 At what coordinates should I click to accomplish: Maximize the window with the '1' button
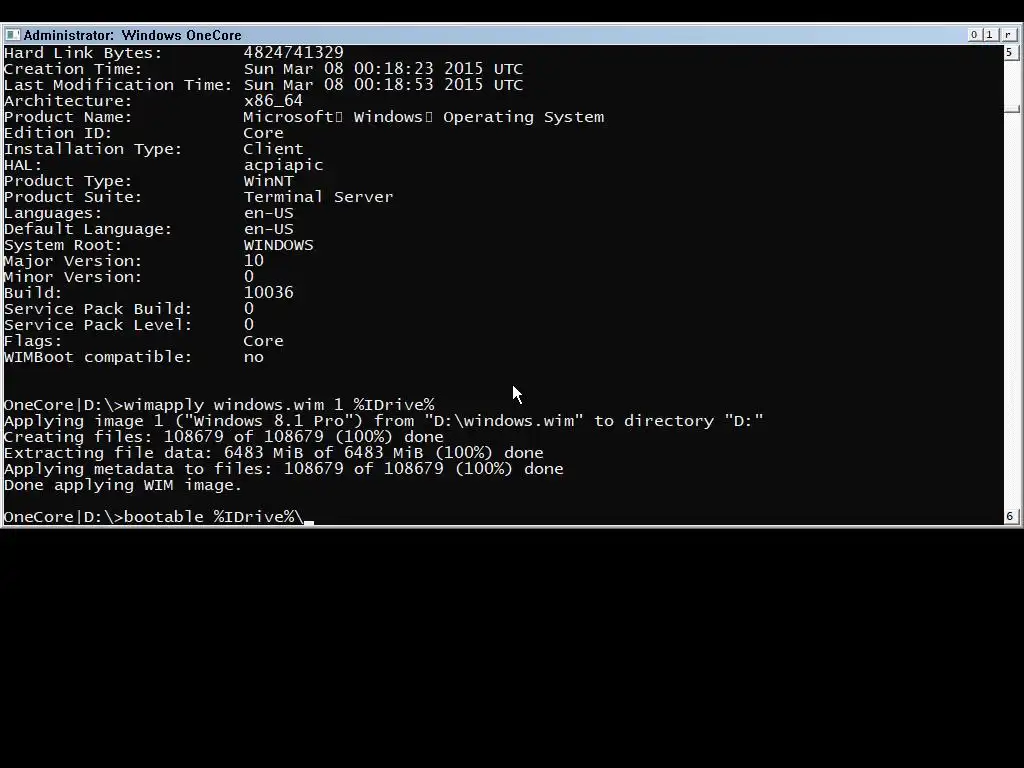click(989, 35)
